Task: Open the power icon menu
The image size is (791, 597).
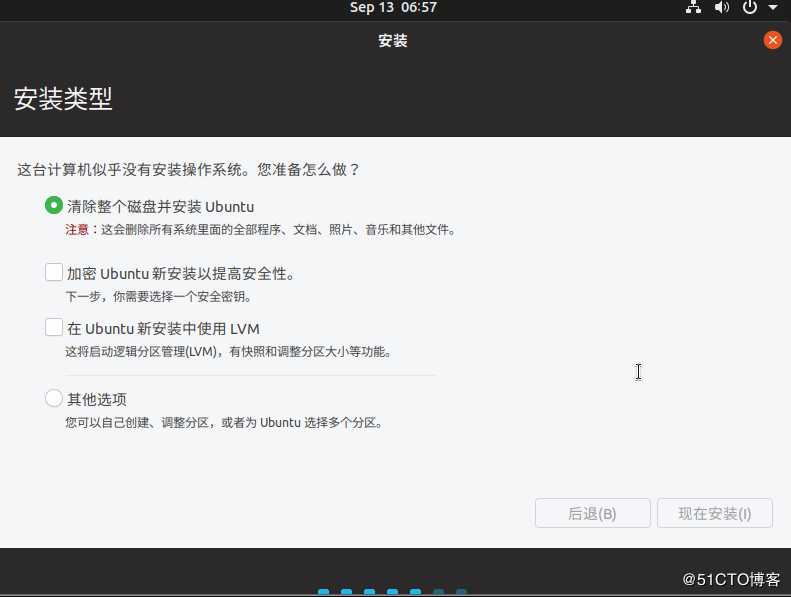Action: 750,7
